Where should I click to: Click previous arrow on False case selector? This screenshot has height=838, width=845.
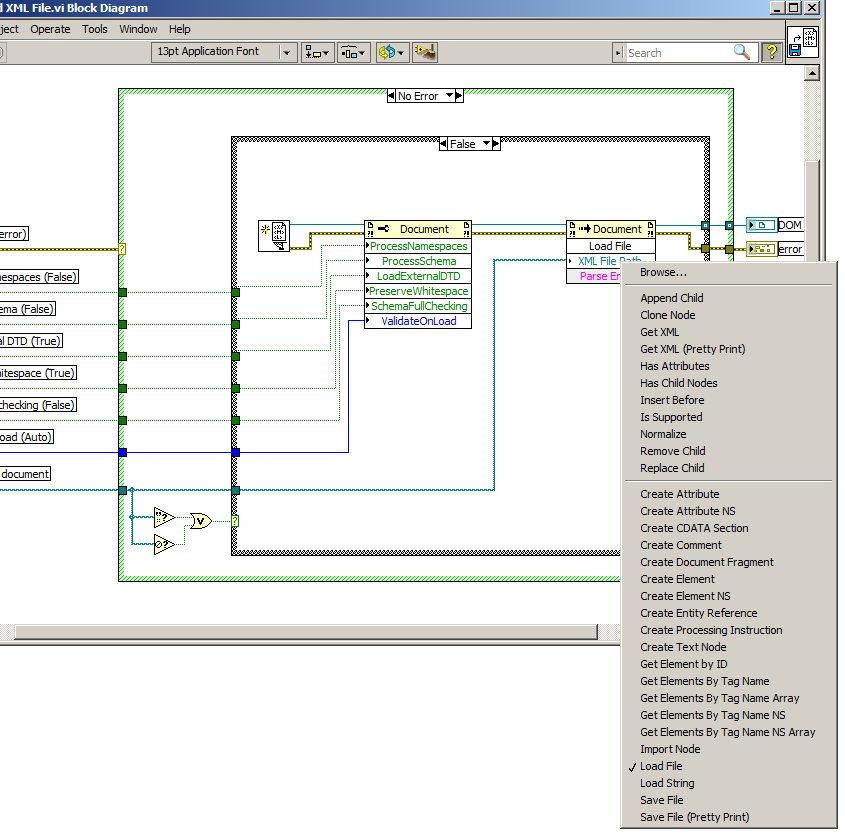click(x=445, y=144)
